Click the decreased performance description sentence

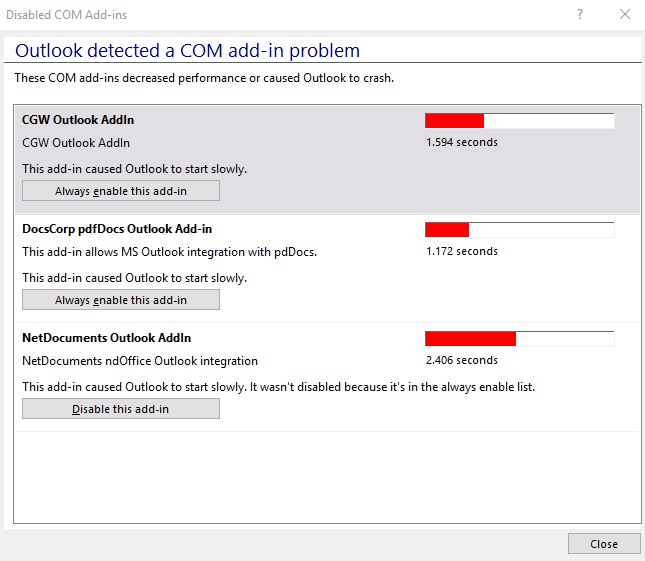point(204,78)
